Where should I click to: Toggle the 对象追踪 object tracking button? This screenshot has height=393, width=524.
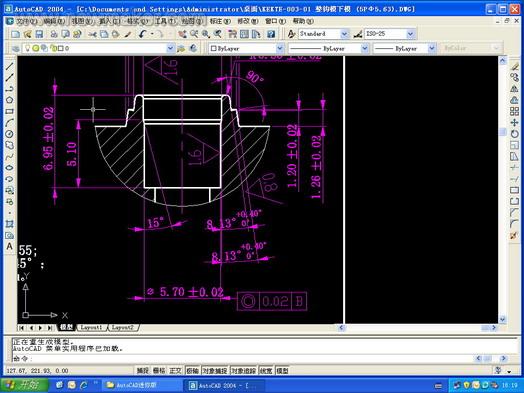point(244,371)
